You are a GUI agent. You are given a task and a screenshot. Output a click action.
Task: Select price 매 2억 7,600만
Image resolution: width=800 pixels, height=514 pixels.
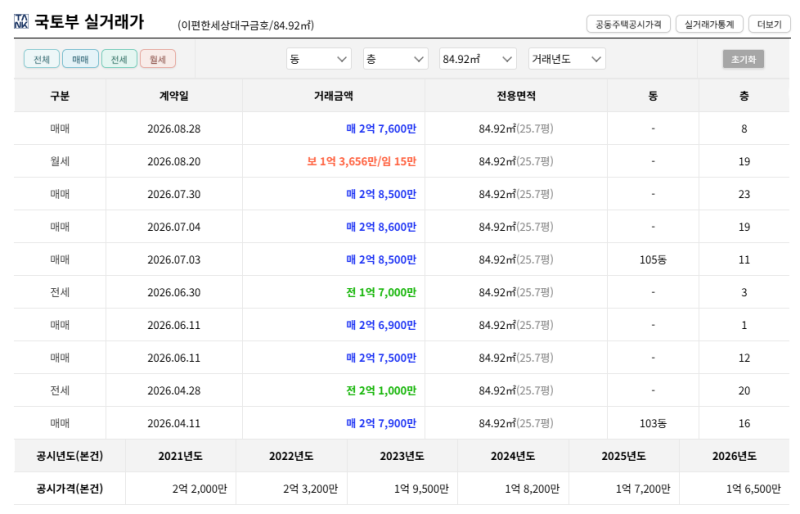(x=381, y=129)
